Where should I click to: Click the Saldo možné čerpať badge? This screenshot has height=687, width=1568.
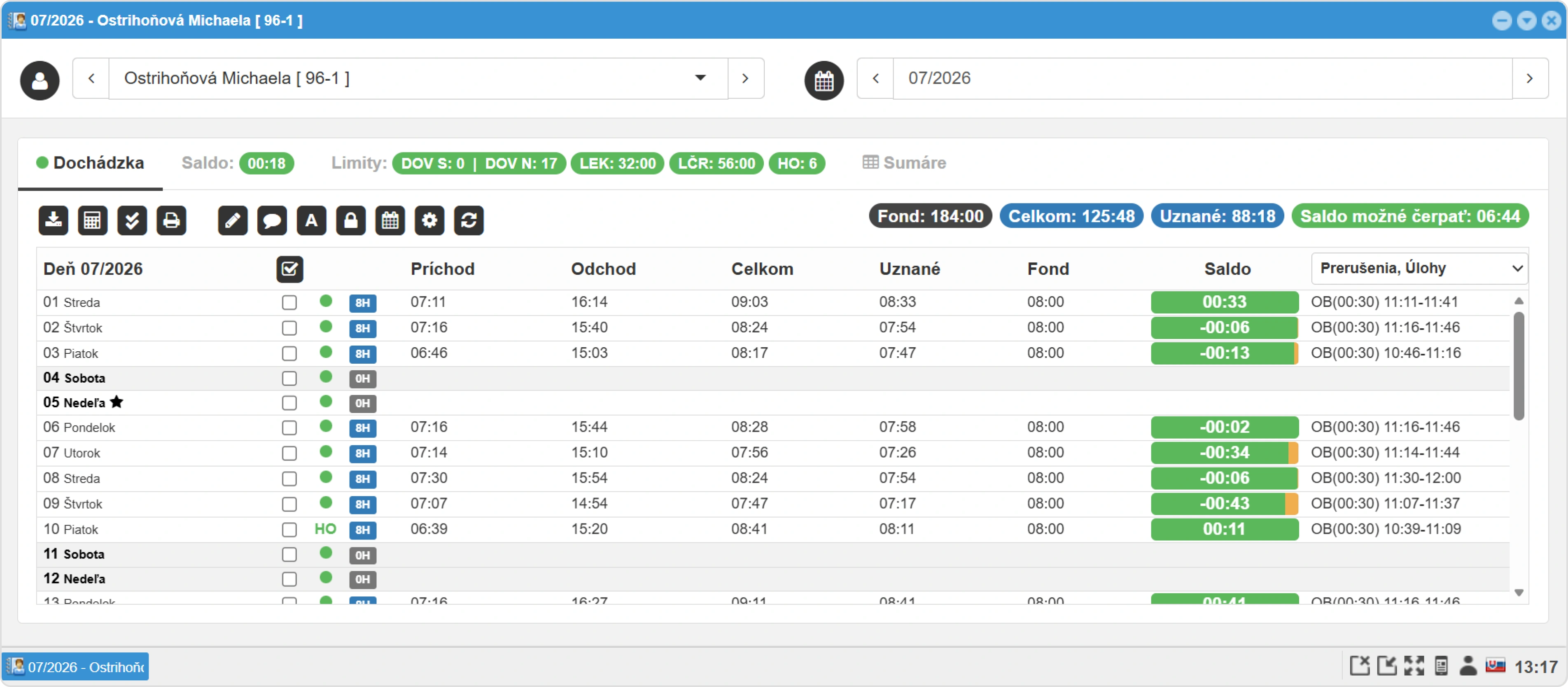(1410, 216)
